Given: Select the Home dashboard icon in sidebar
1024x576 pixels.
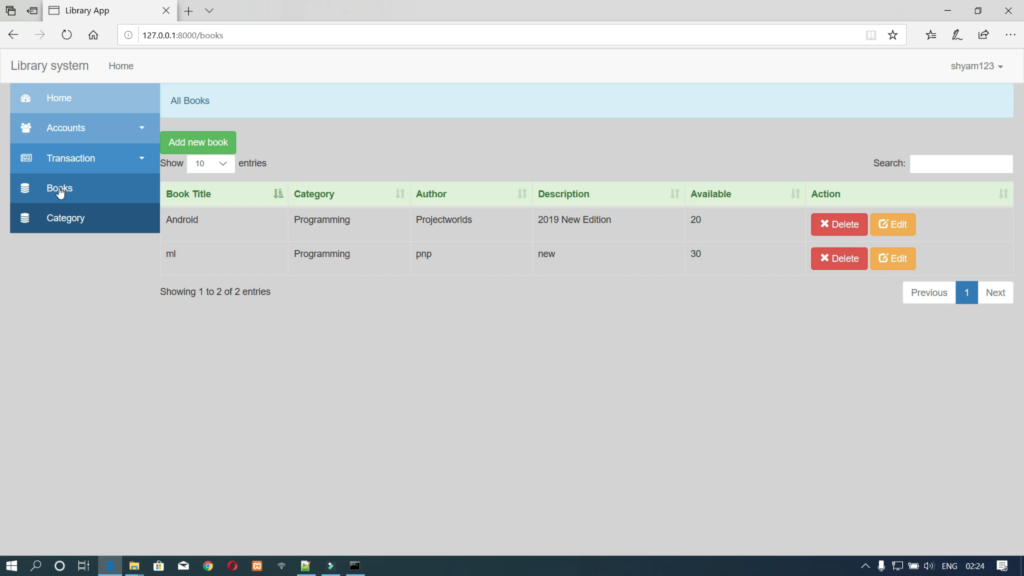Looking at the screenshot, I should 27,98.
